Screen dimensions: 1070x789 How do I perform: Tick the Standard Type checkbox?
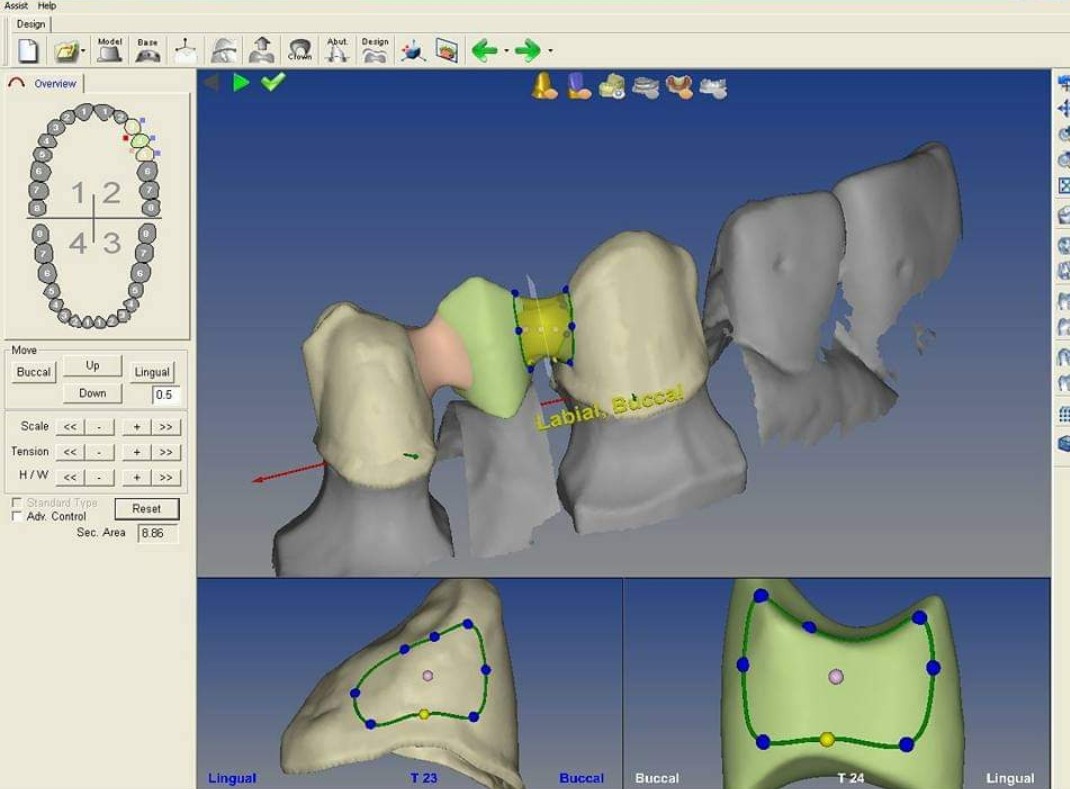point(17,503)
